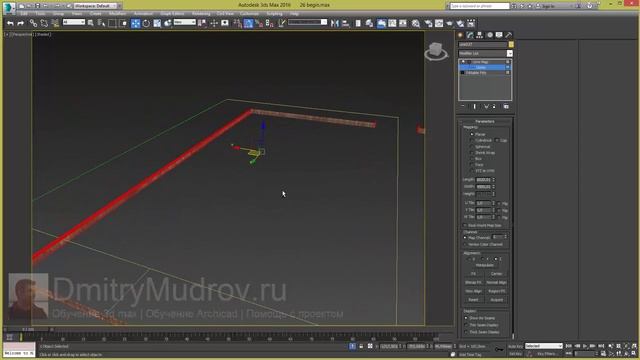Activate the Select and Move tool
Viewport: 640px width, 360px height.
(x=136, y=24)
